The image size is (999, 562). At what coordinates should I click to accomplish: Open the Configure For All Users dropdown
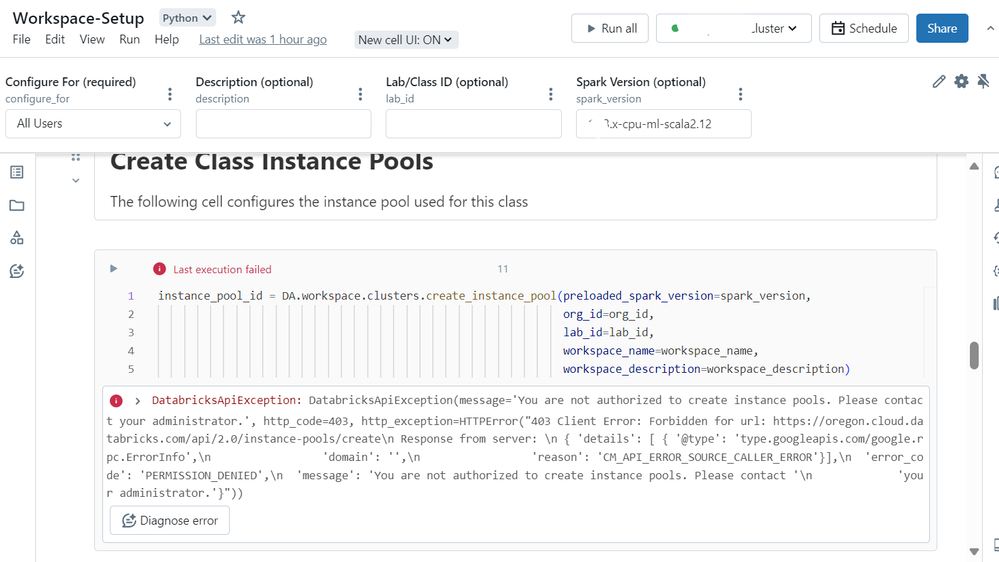click(93, 124)
